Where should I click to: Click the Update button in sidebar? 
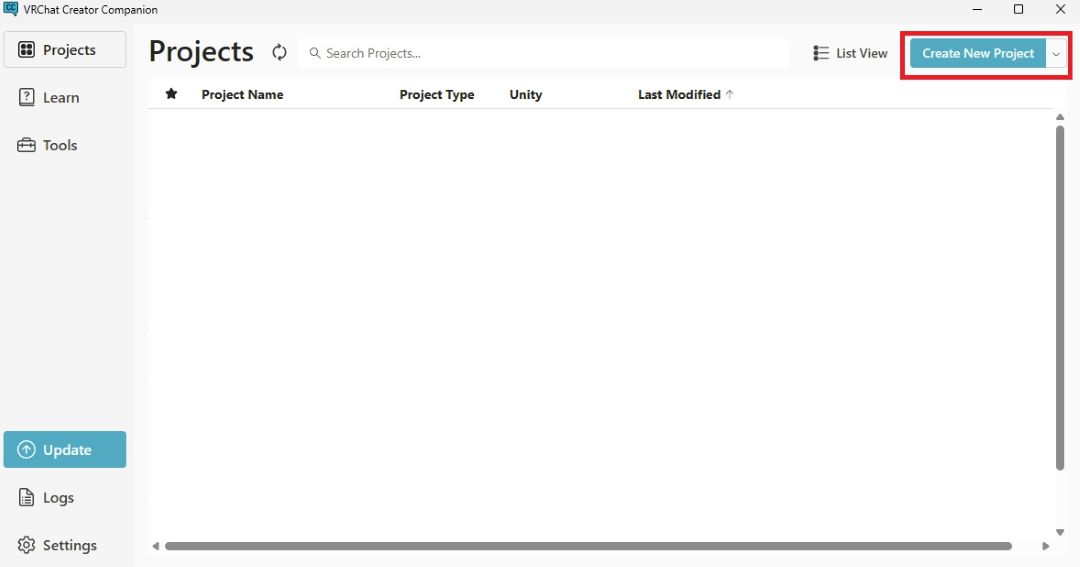[x=65, y=450]
